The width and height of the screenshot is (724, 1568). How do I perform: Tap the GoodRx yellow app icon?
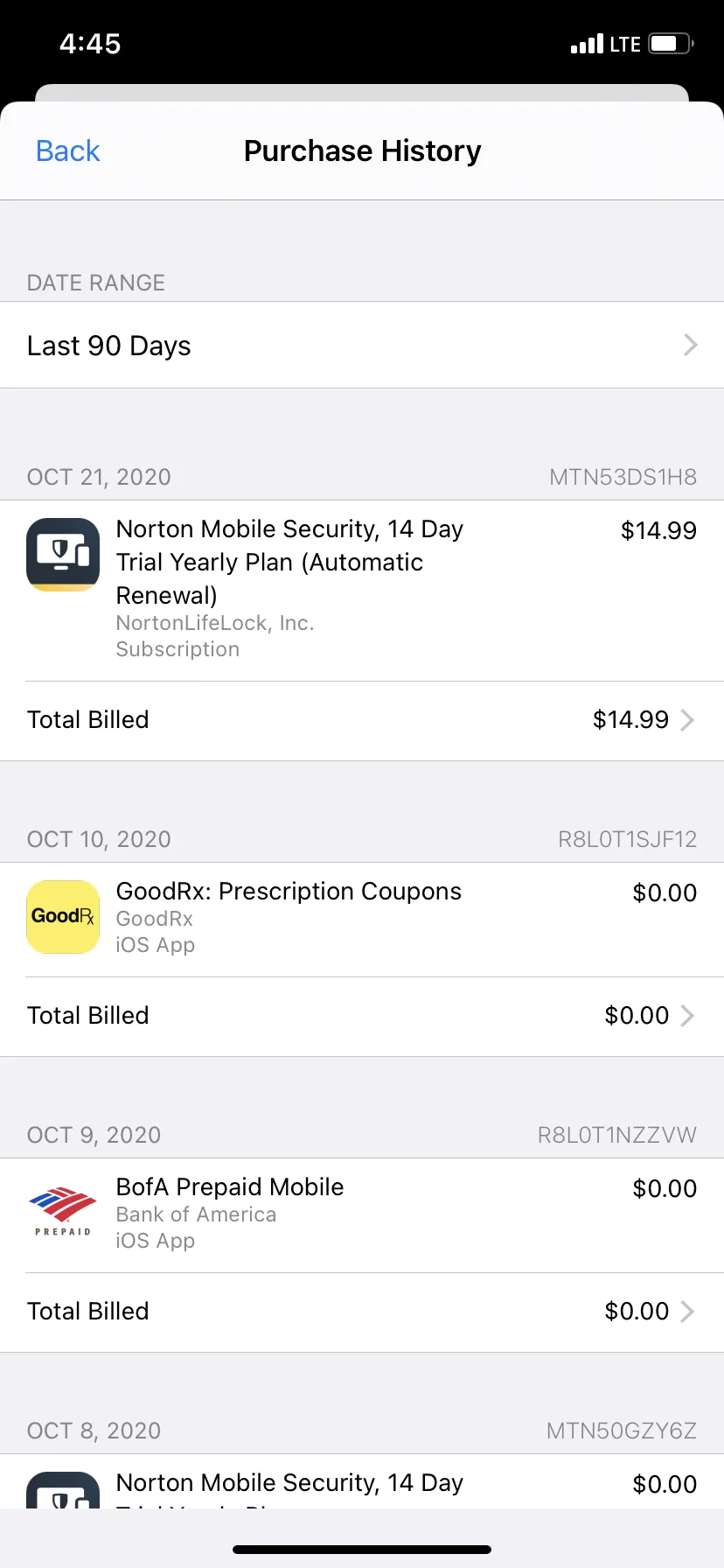pyautogui.click(x=63, y=917)
